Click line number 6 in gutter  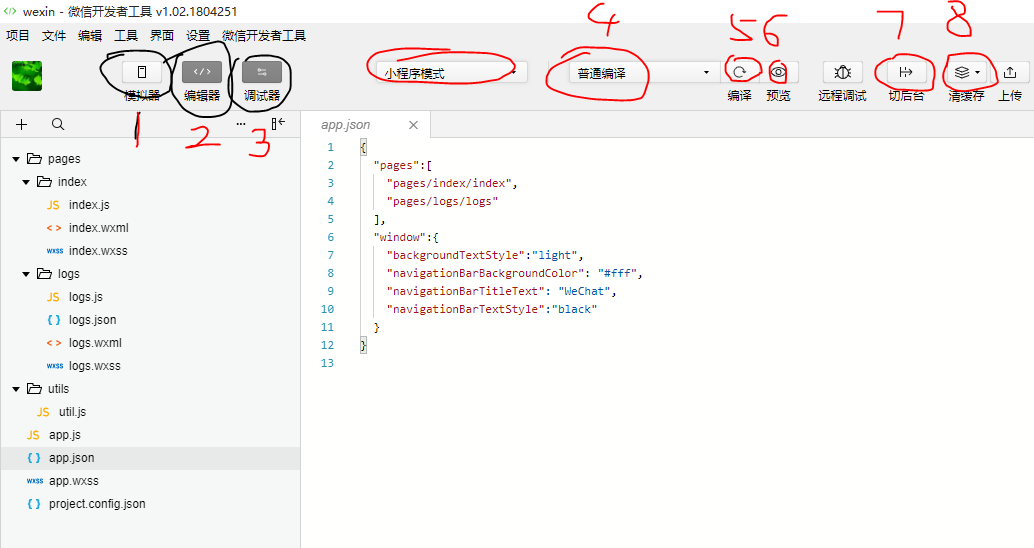(330, 237)
